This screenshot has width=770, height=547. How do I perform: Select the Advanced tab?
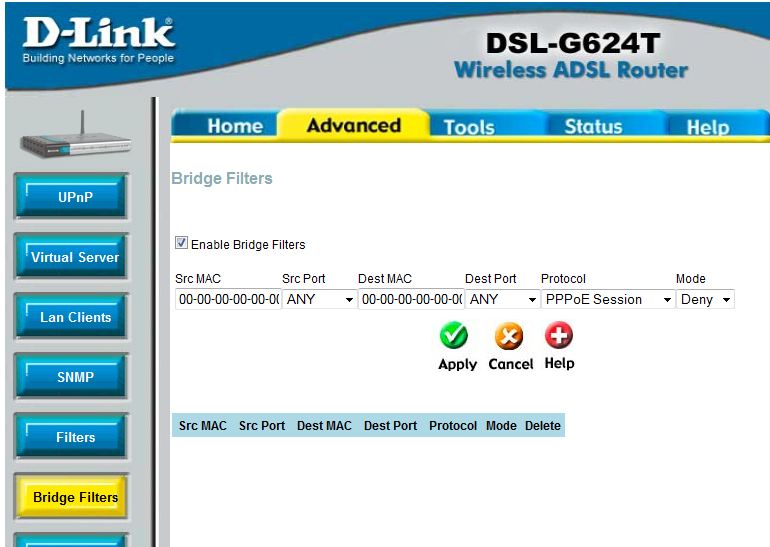click(354, 125)
